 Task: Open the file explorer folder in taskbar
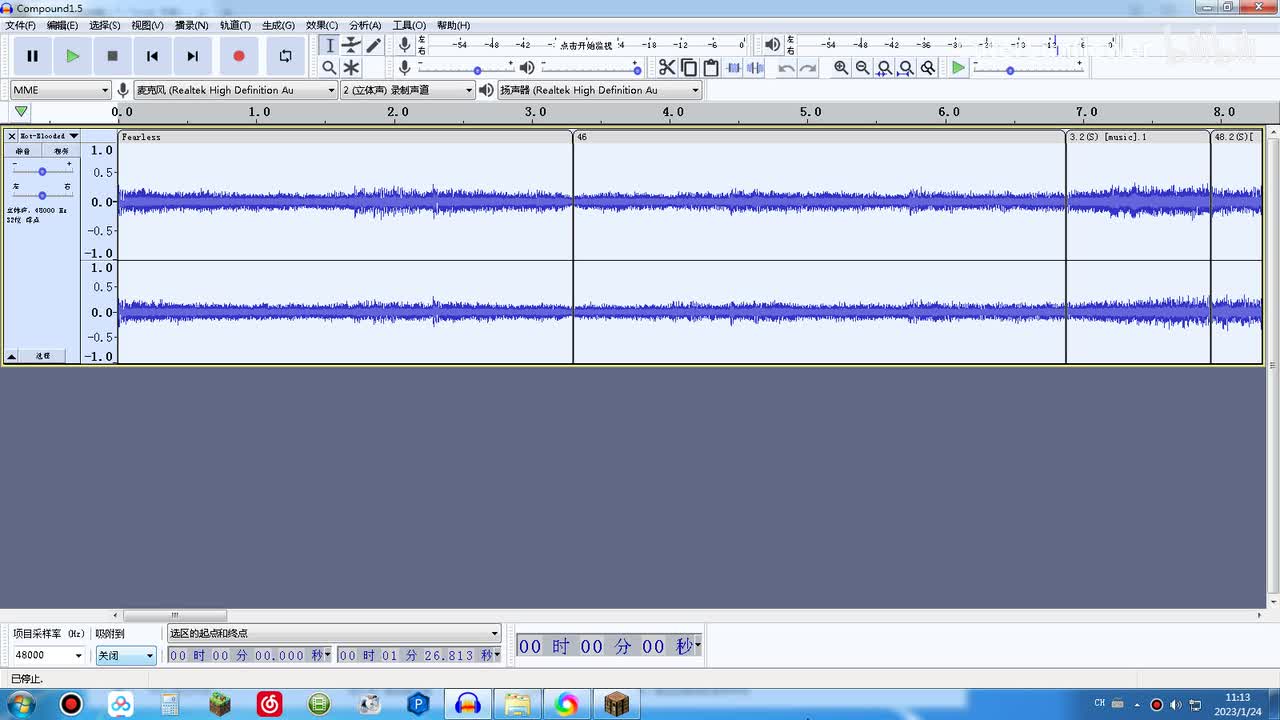click(x=517, y=704)
